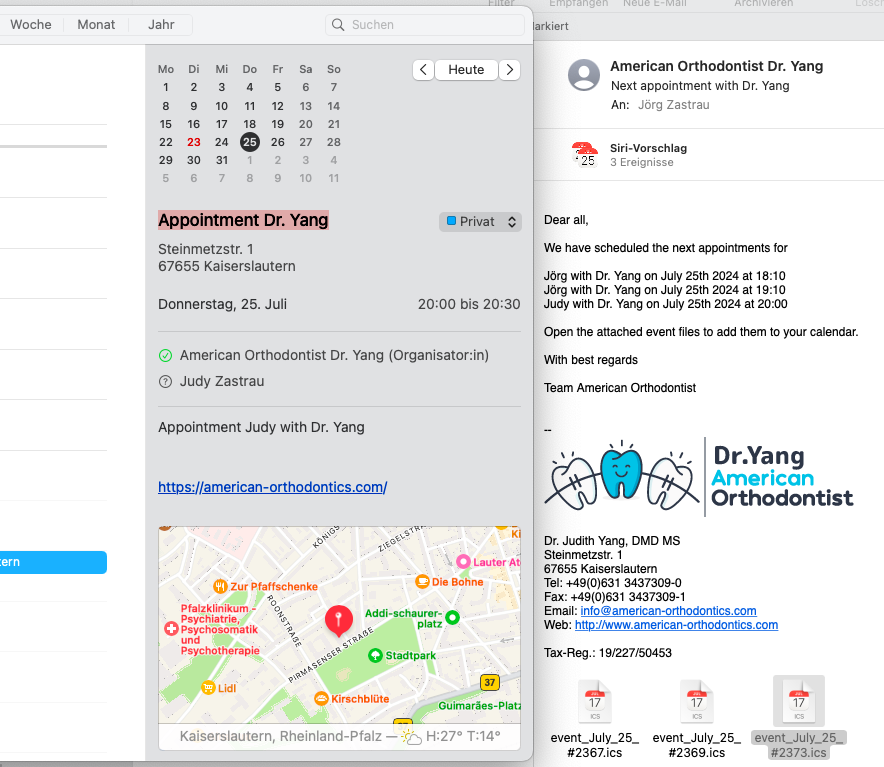
Task: Click the Lidl shop map marker
Action: coord(208,688)
